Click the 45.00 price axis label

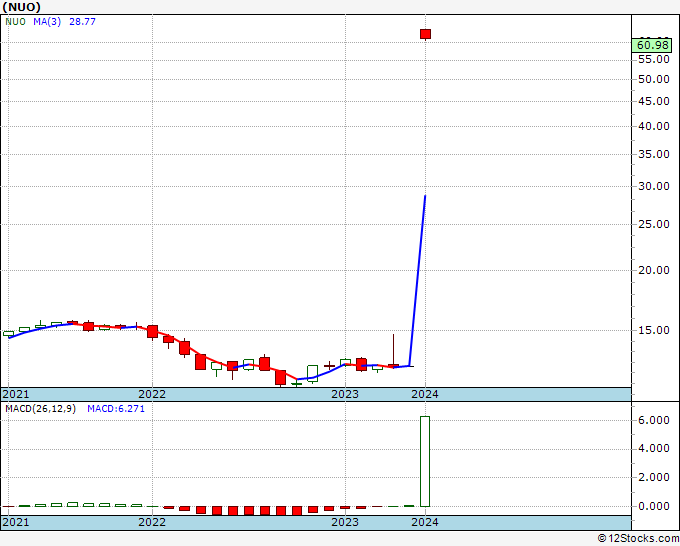654,101
